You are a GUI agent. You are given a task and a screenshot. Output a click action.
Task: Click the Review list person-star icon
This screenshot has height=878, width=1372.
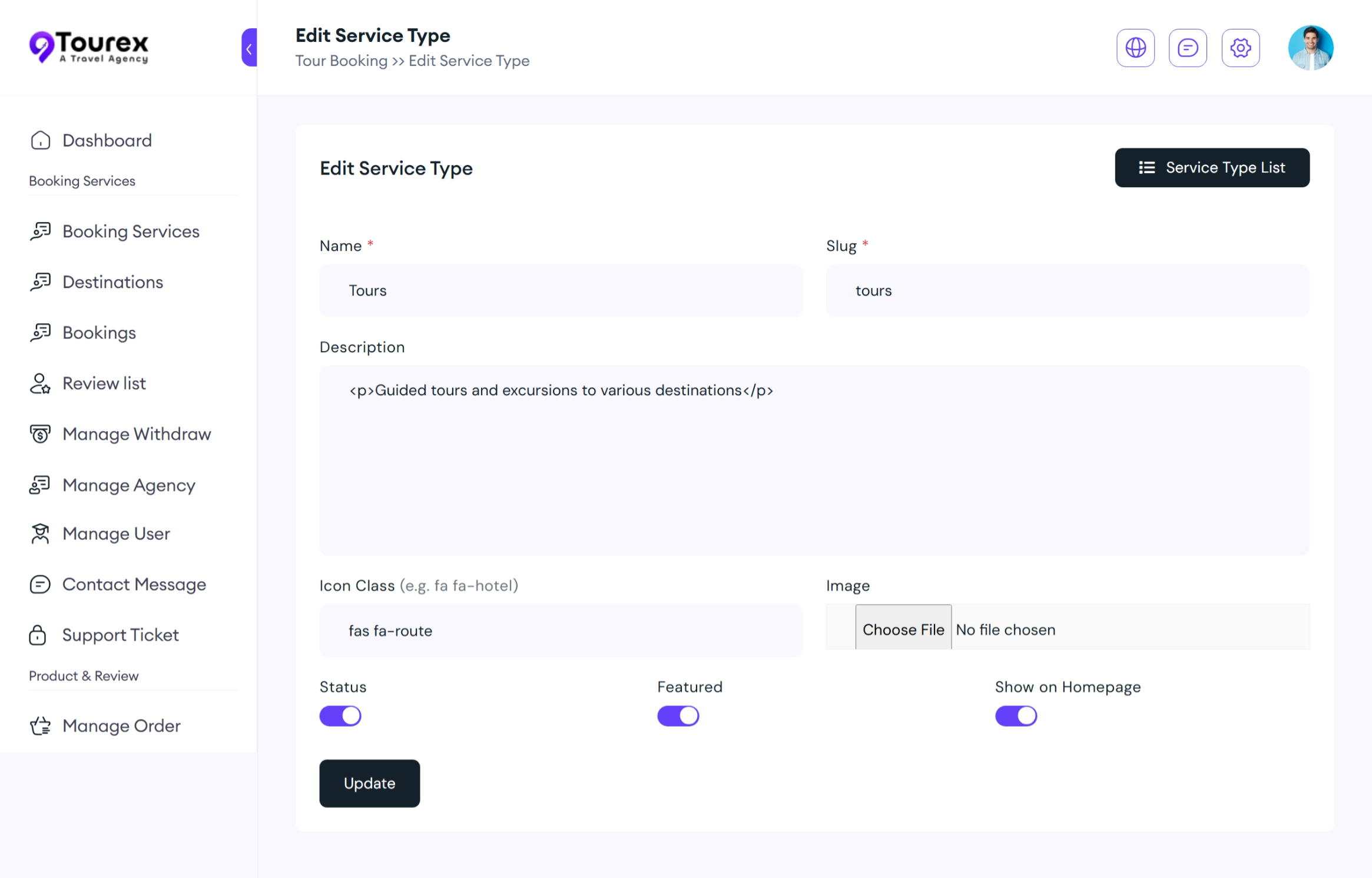click(x=40, y=383)
